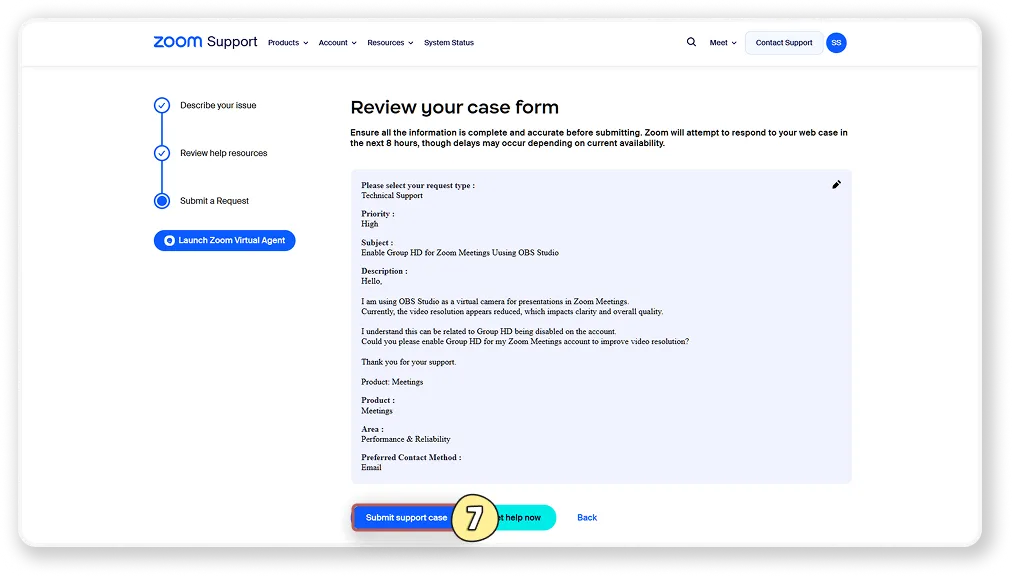Click the Submit a Request step circle
This screenshot has width=1012, height=577.
(162, 201)
